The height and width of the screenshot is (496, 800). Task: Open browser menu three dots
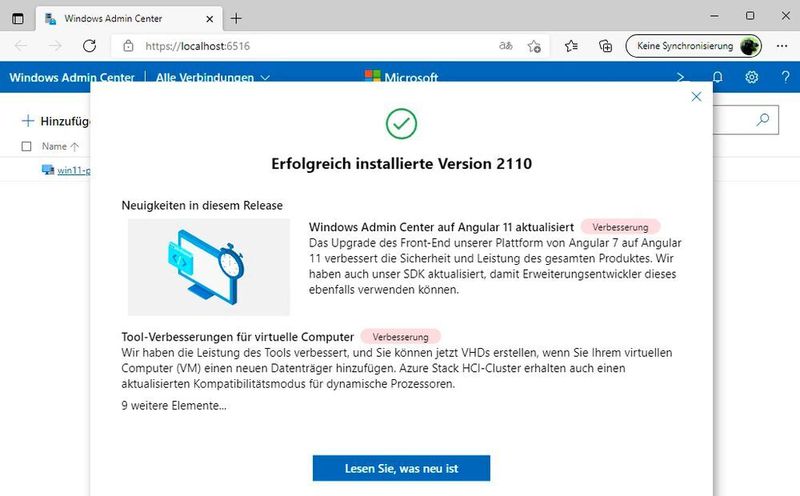[782, 46]
